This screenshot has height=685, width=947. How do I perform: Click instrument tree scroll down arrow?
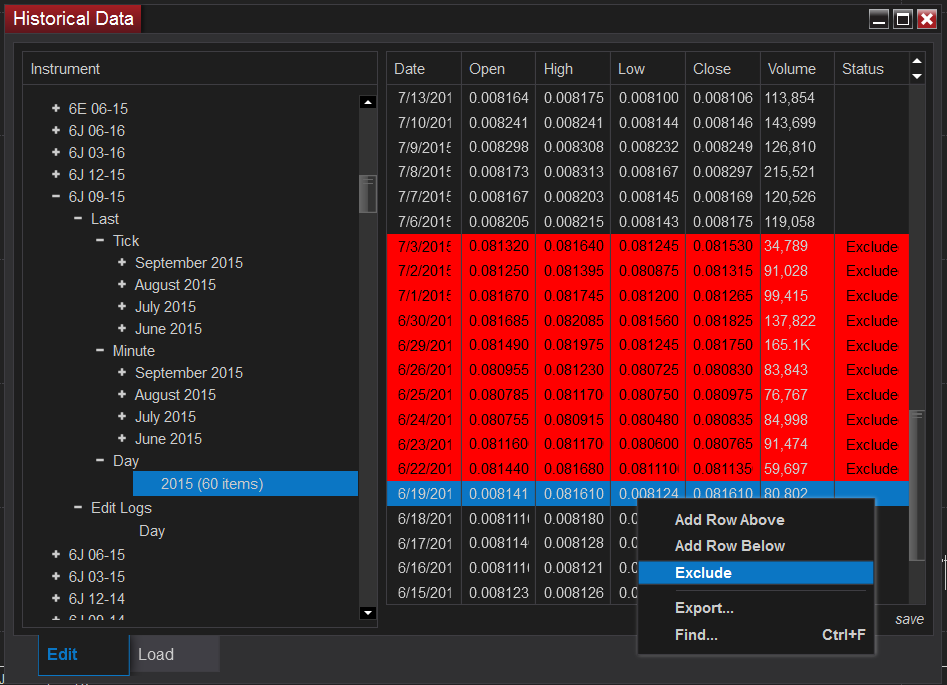[x=368, y=613]
